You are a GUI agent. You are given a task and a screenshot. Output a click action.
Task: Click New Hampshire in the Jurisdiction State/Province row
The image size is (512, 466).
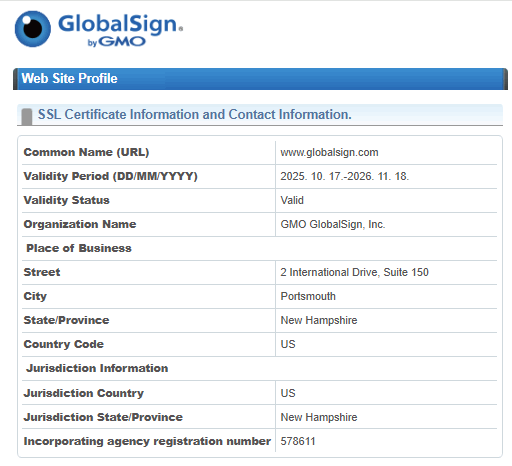click(319, 417)
